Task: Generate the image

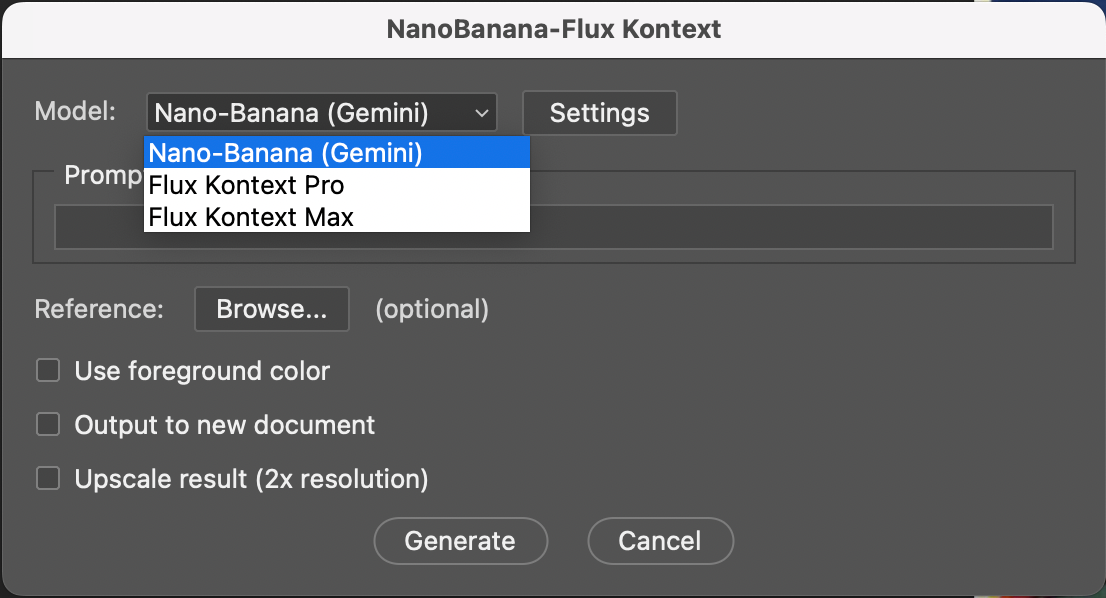Action: 460,540
